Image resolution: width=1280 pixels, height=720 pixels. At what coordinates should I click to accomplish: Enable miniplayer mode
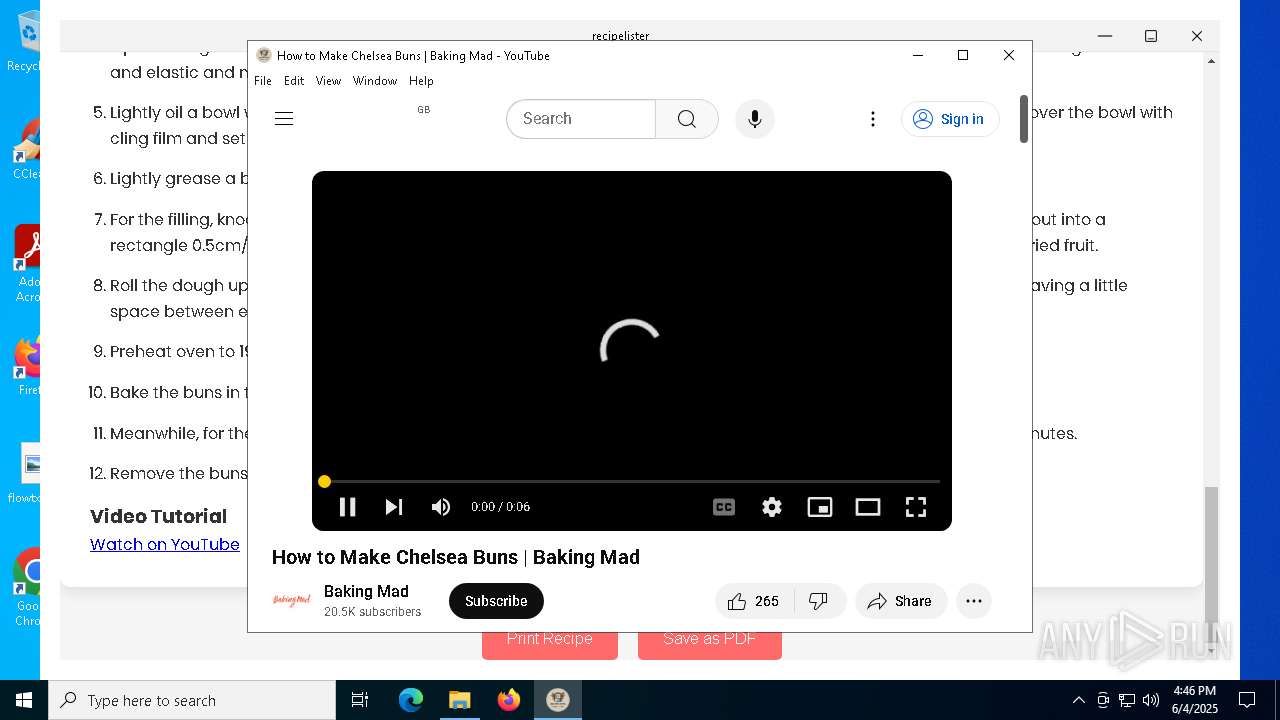[x=820, y=507]
